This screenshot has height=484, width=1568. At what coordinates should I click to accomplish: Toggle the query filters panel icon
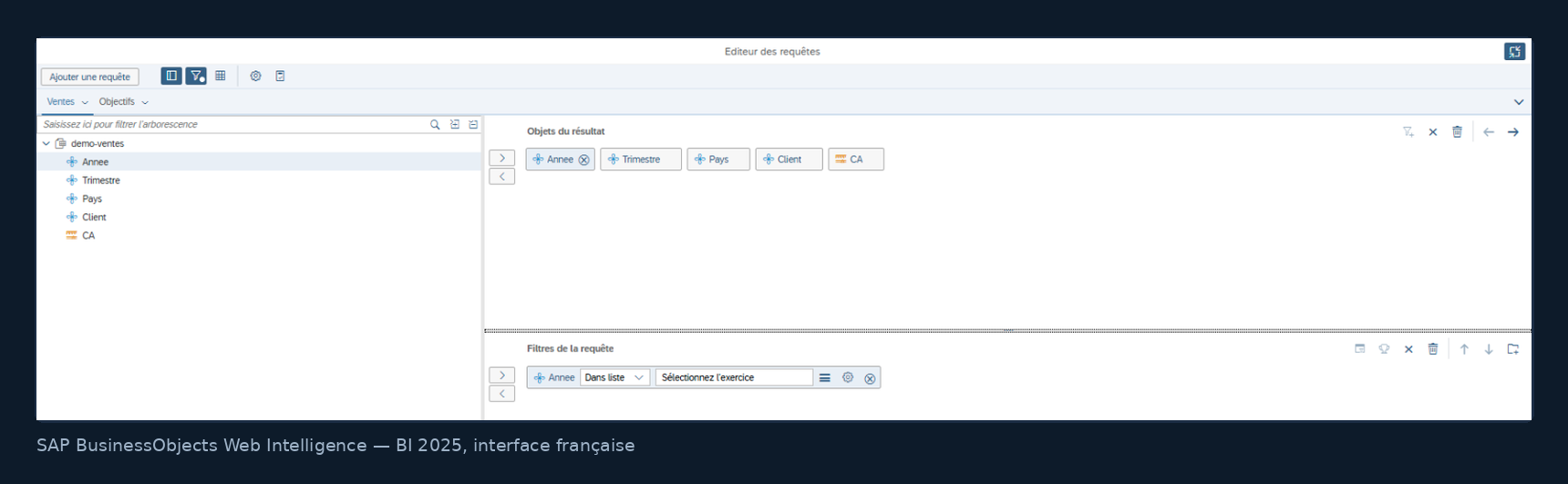[196, 76]
